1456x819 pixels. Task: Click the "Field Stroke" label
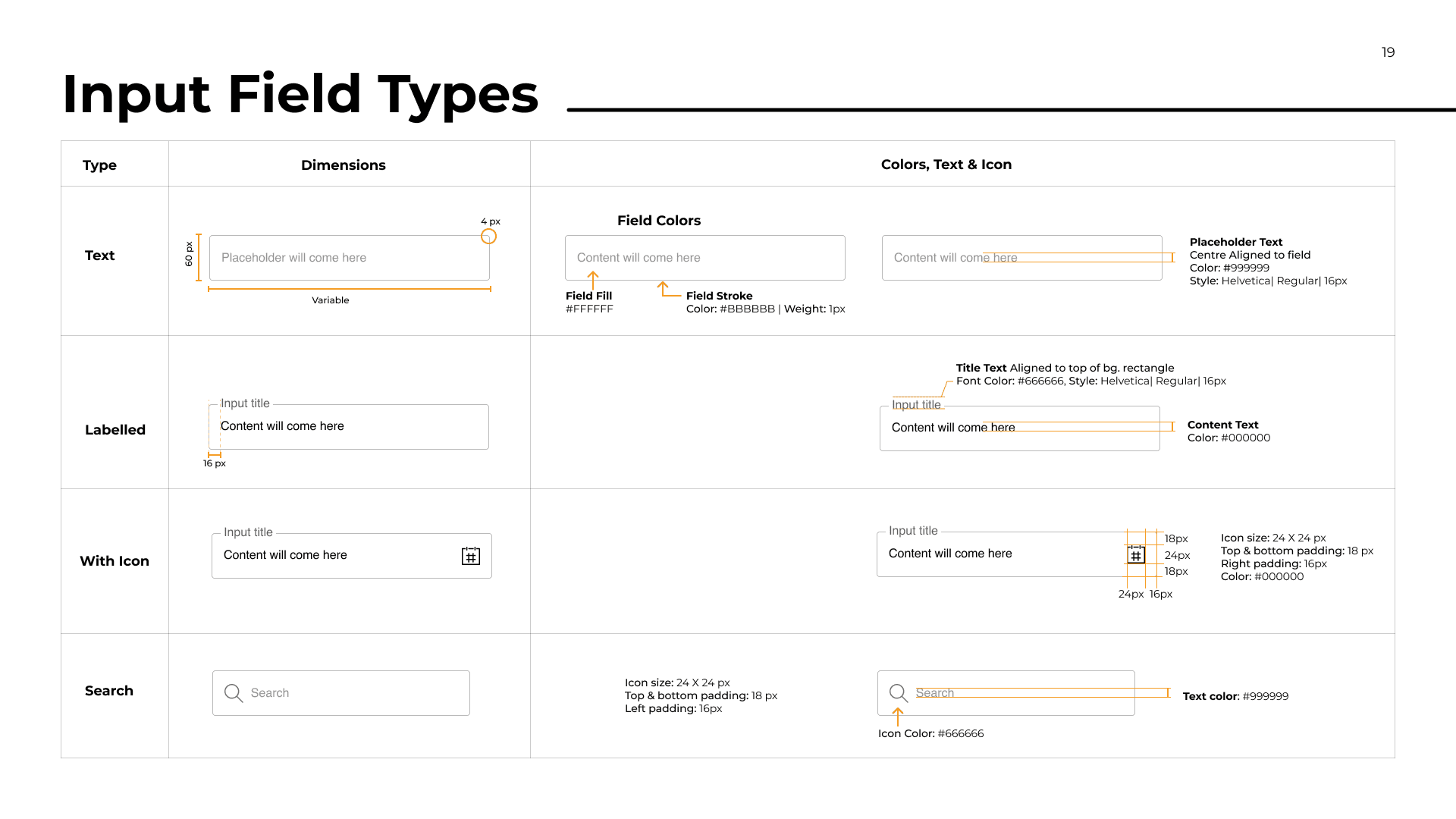click(720, 296)
